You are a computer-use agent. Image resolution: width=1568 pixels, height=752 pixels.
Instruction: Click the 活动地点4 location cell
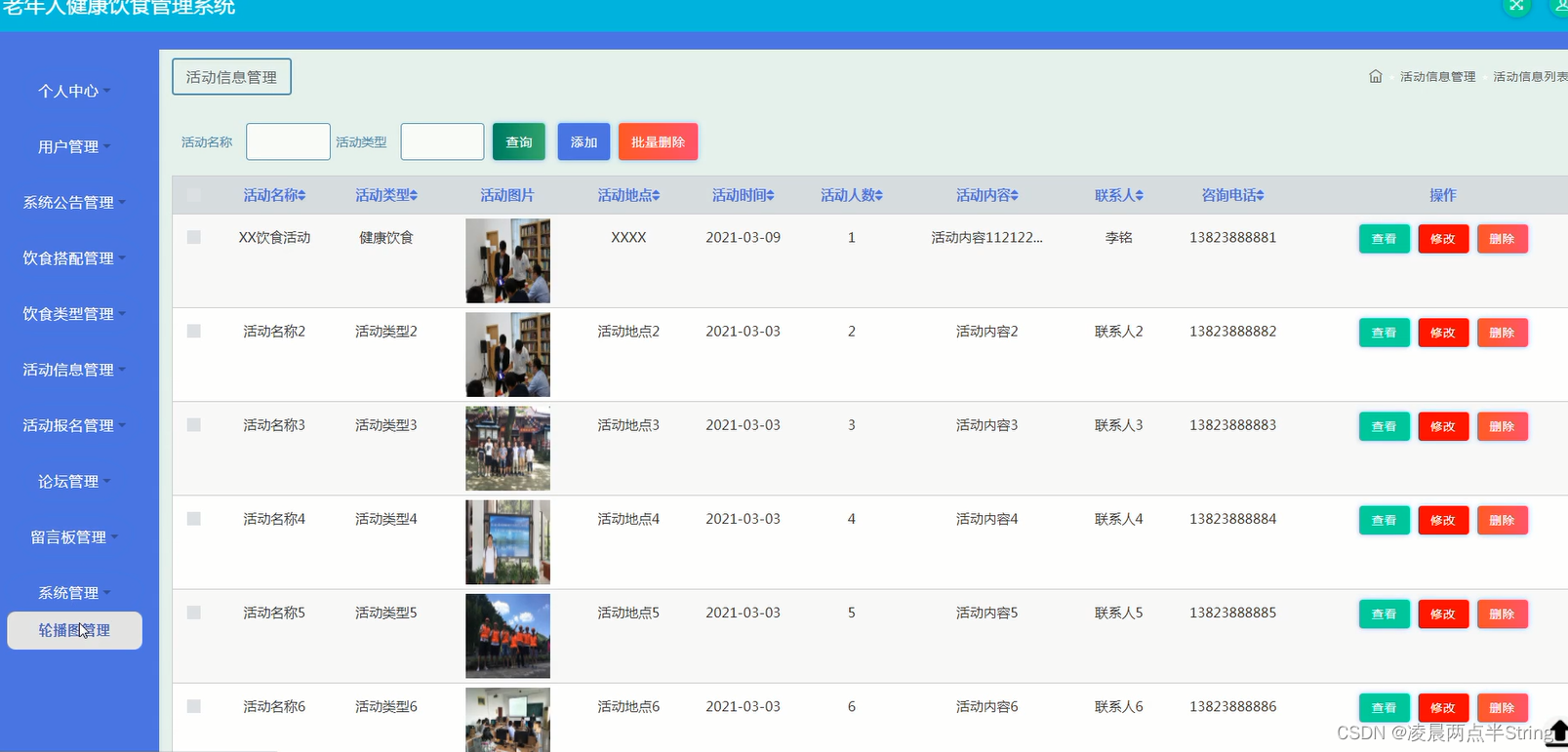coord(628,519)
